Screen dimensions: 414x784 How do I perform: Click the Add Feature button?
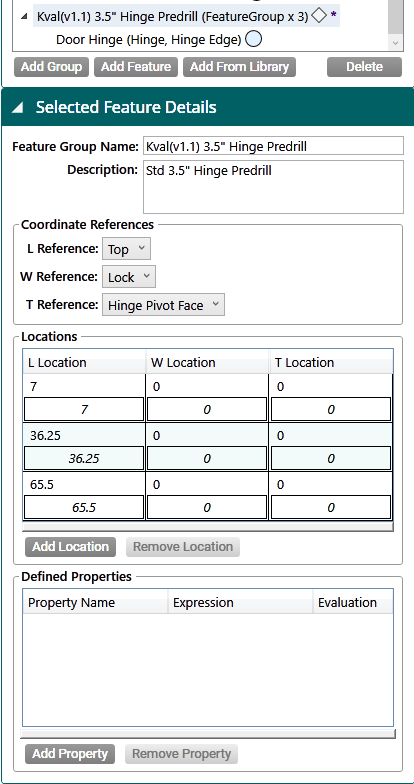136,67
